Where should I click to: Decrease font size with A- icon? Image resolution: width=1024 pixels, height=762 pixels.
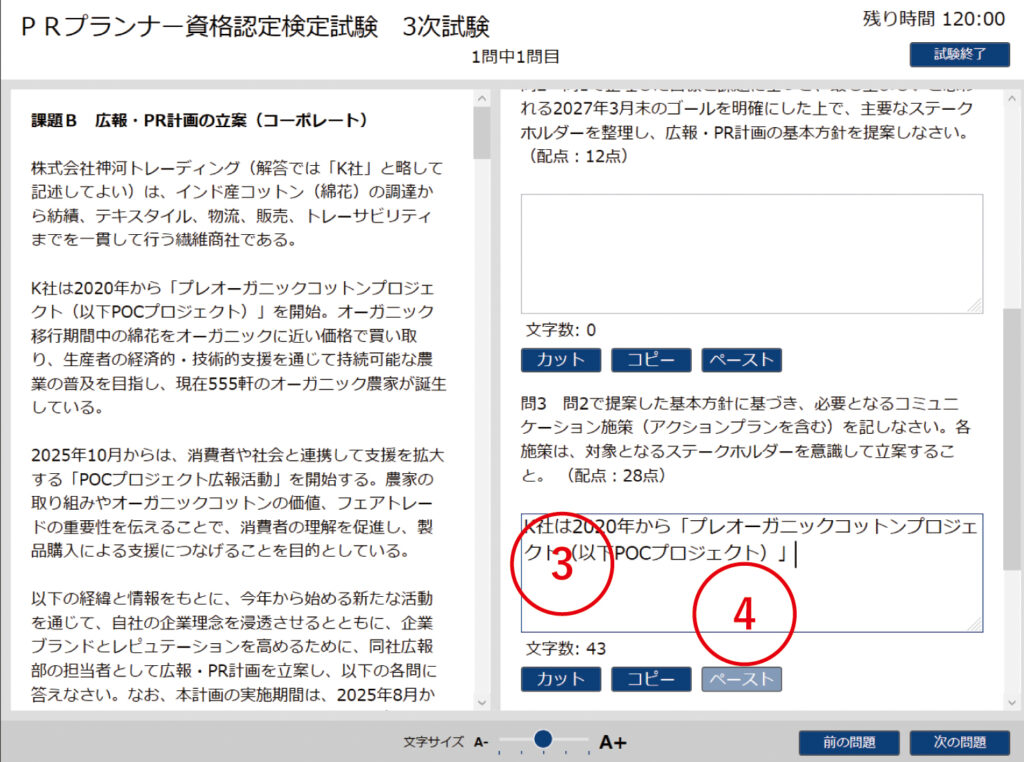click(x=481, y=742)
